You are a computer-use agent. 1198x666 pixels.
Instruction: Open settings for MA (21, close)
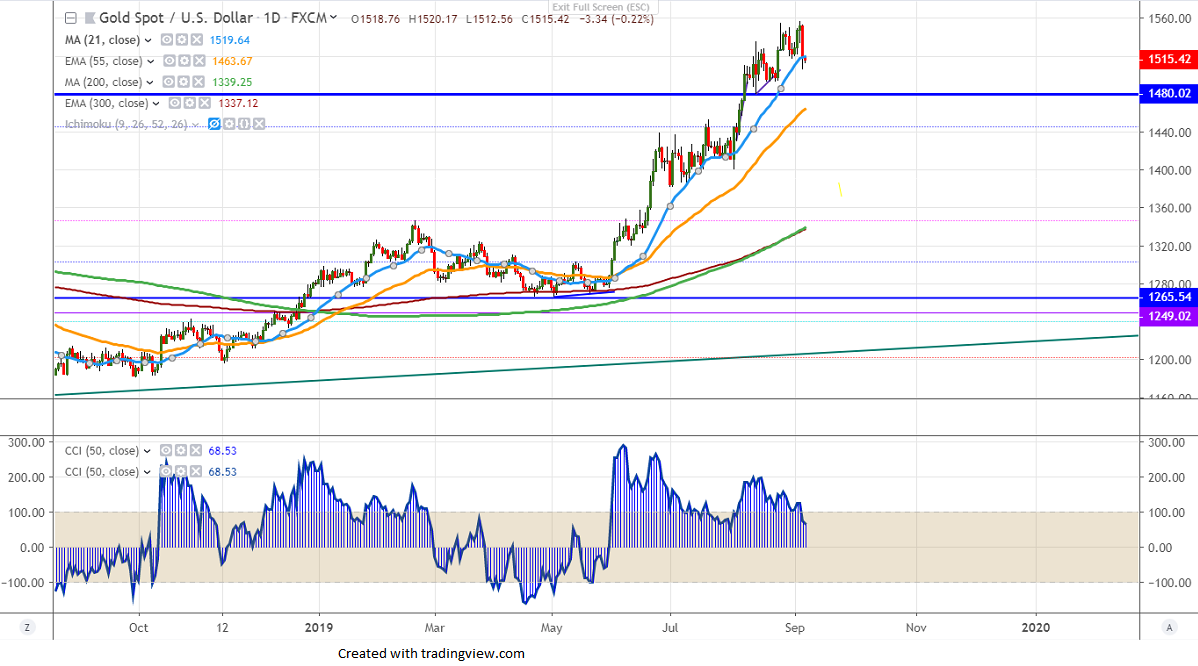182,40
